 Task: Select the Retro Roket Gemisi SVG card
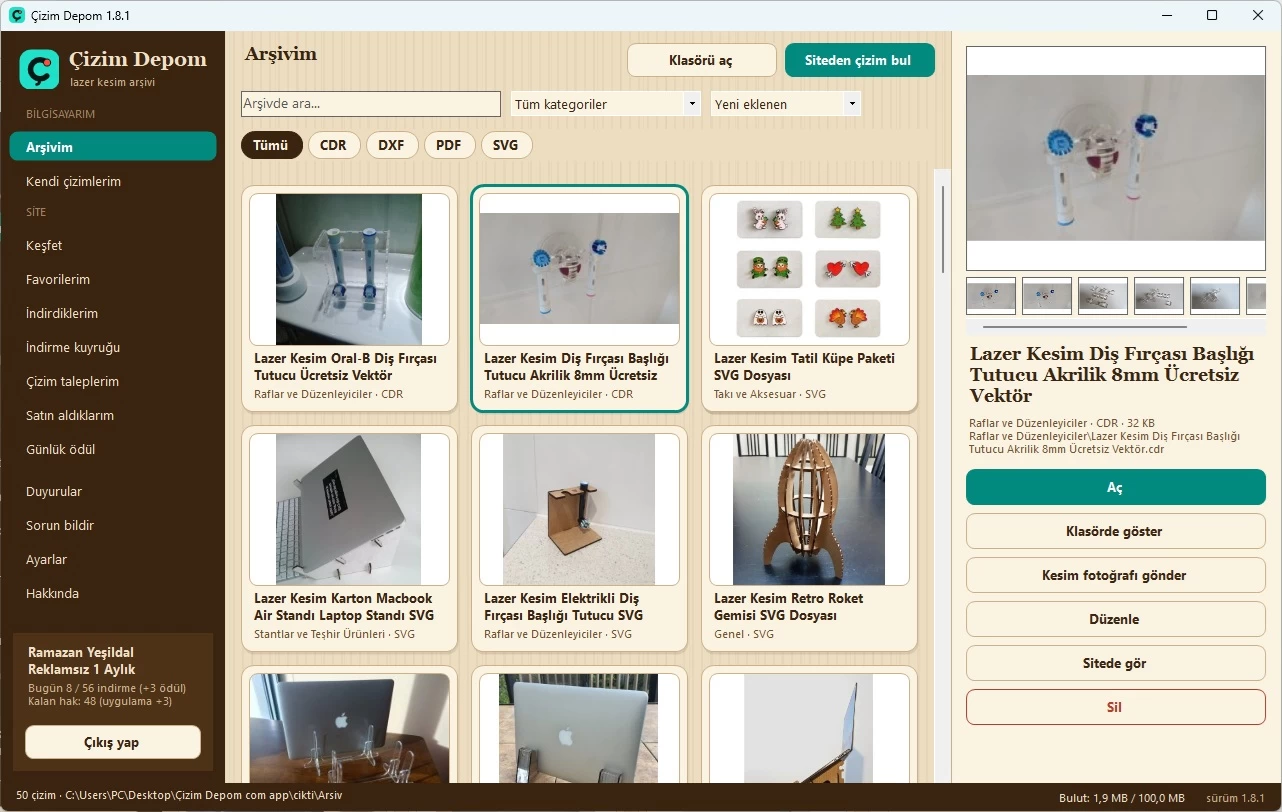click(809, 538)
